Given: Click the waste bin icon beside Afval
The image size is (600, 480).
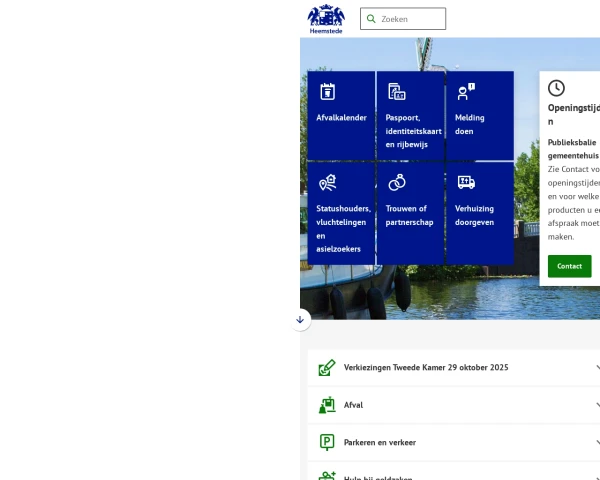Looking at the screenshot, I should pos(327,405).
